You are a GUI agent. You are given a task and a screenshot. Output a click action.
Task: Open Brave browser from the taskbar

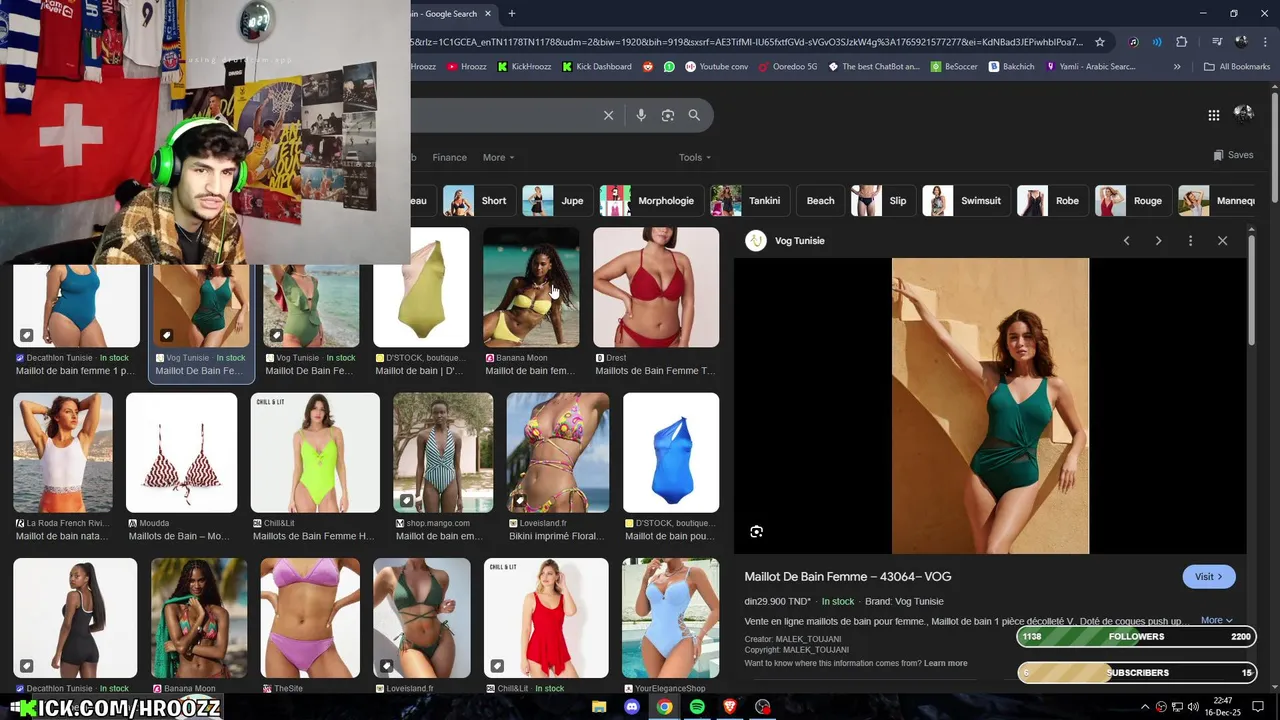coord(730,707)
